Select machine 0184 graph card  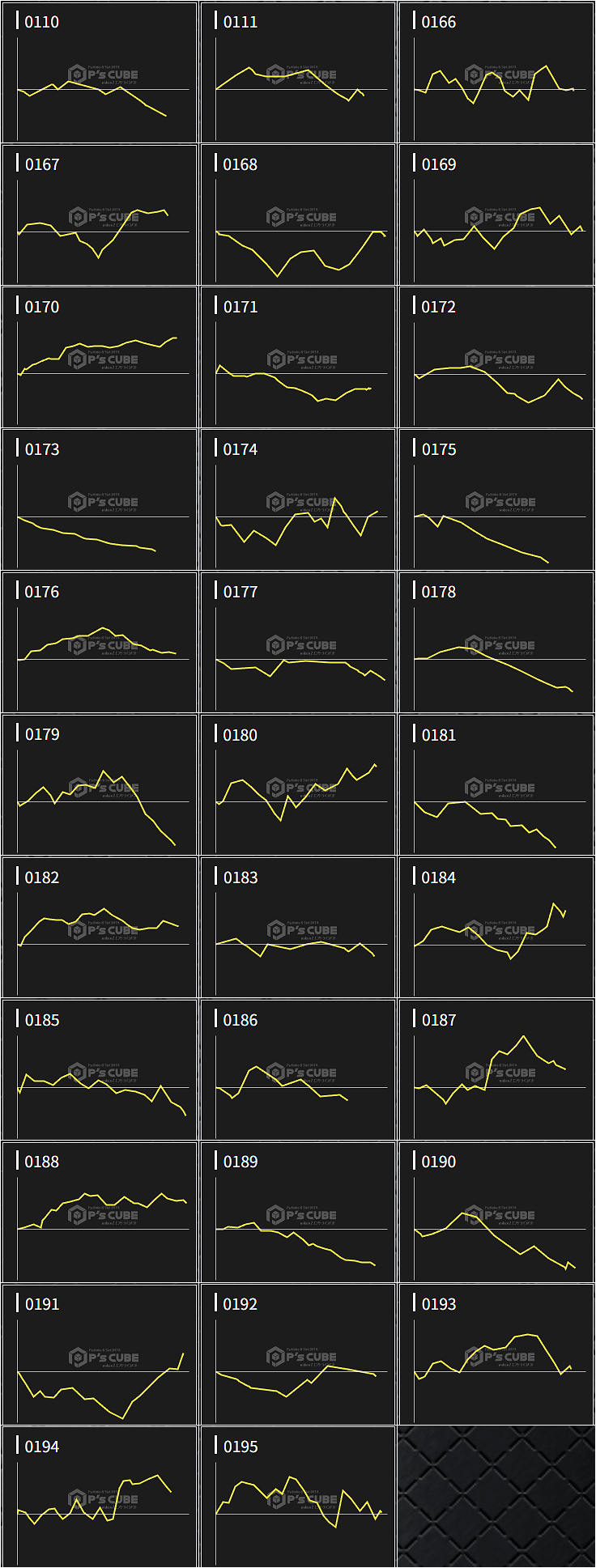(x=496, y=928)
